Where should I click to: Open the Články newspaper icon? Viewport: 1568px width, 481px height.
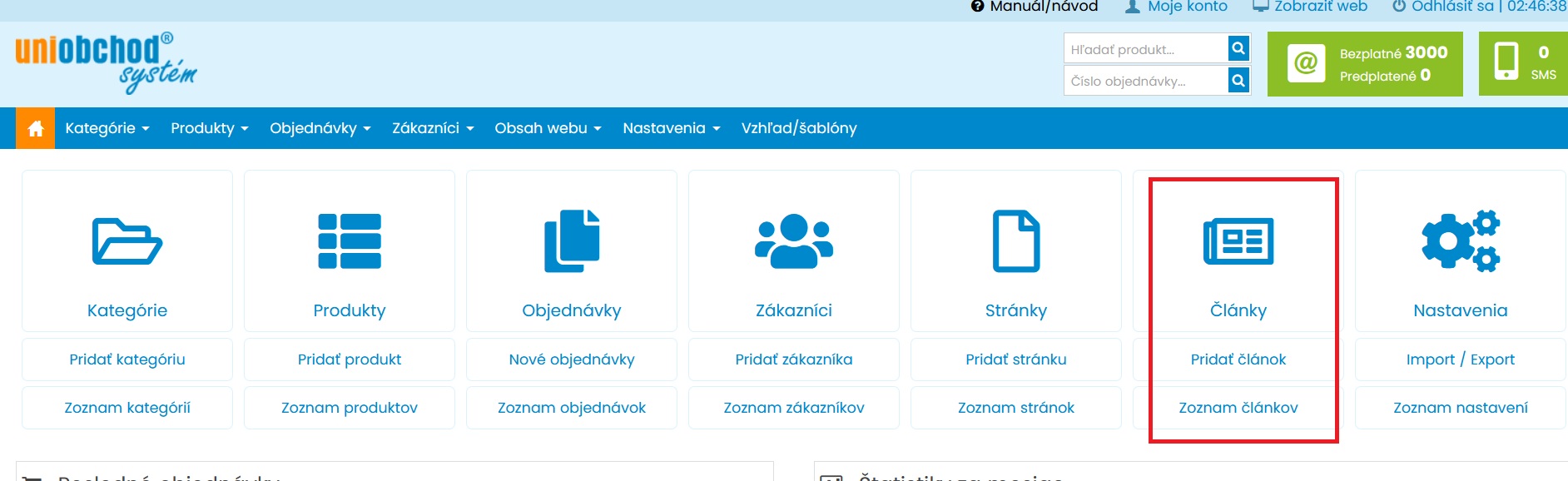1238,241
